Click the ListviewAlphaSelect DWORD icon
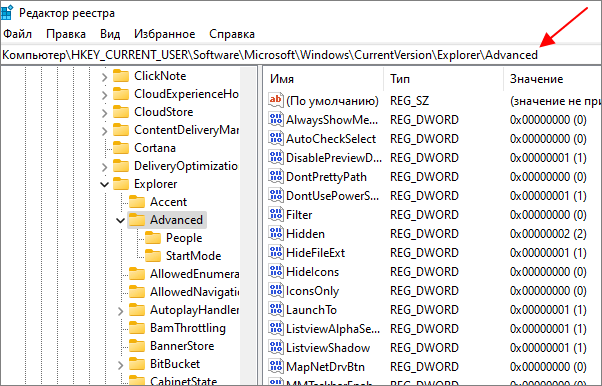Screen dimensions: 602x386 coord(276,328)
